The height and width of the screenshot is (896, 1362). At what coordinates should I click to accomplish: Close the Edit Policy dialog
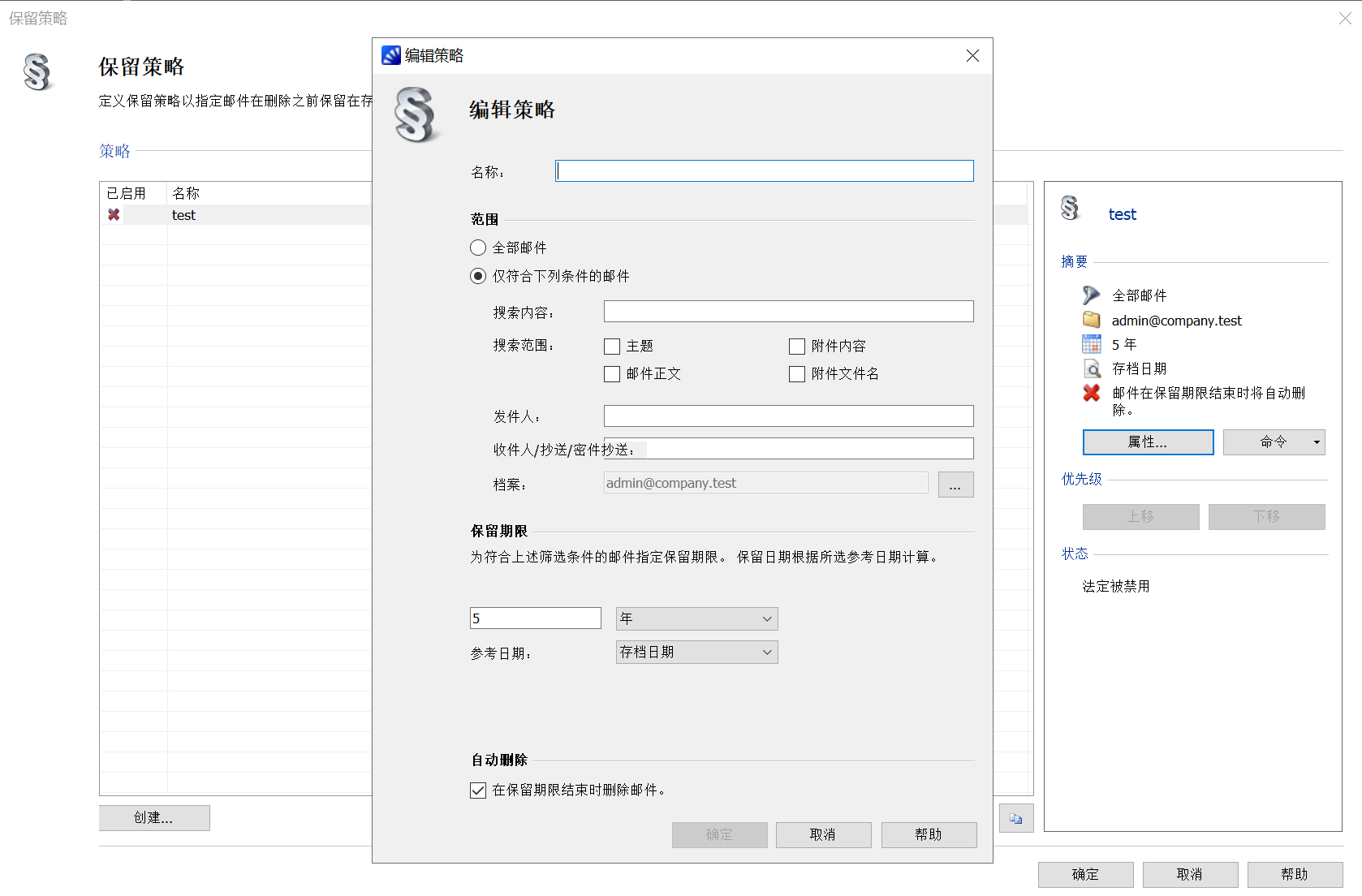[x=972, y=55]
